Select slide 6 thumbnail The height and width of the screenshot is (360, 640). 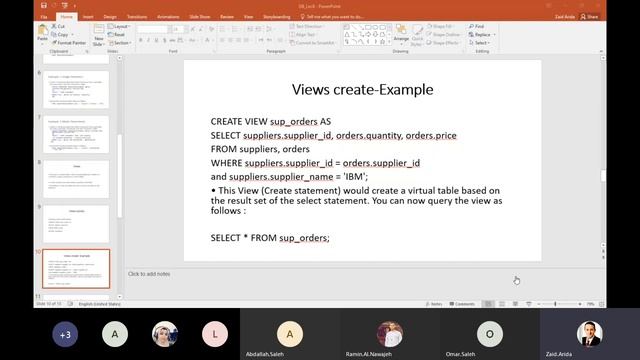(x=76, y=89)
